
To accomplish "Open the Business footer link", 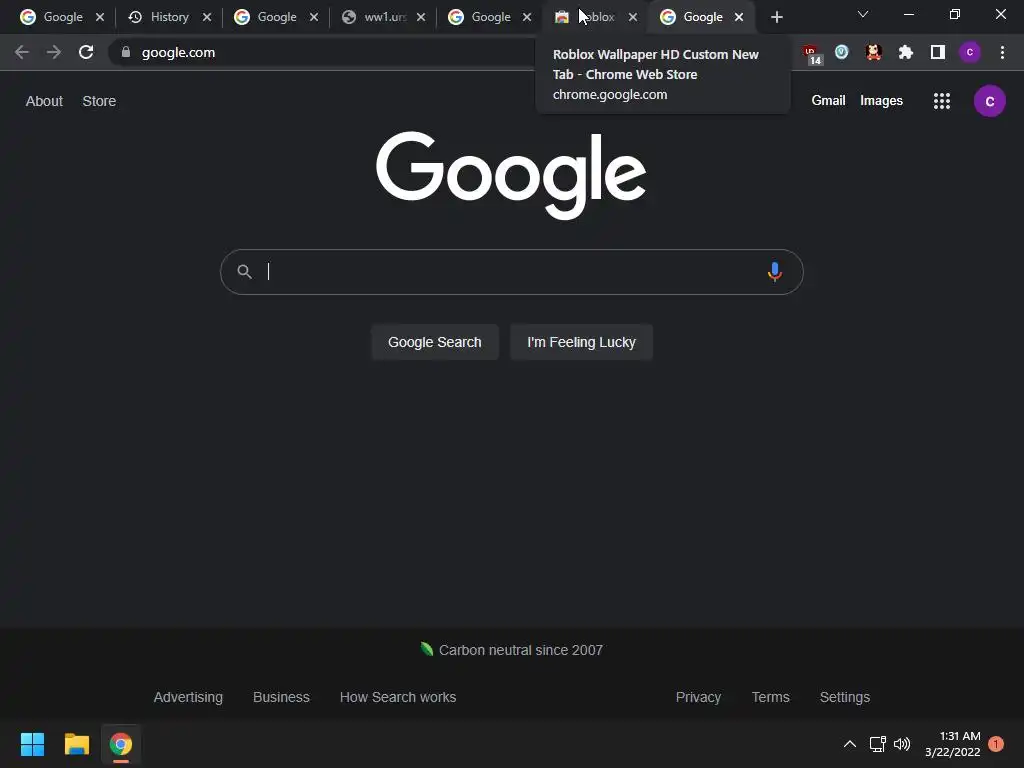I will pos(281,697).
